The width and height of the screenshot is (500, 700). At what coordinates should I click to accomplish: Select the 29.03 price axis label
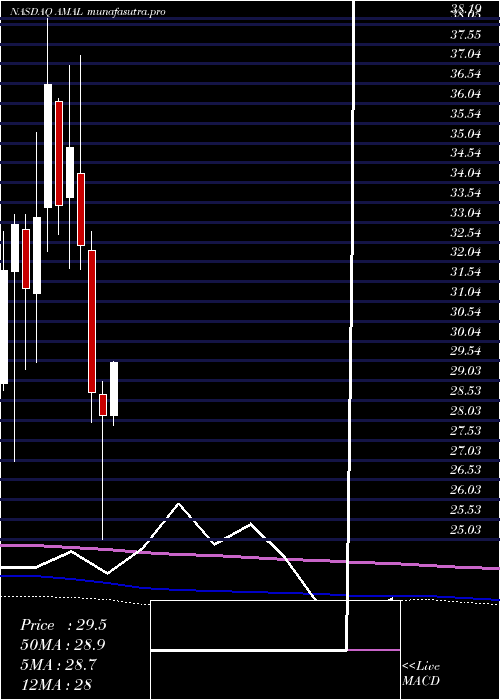point(466,371)
